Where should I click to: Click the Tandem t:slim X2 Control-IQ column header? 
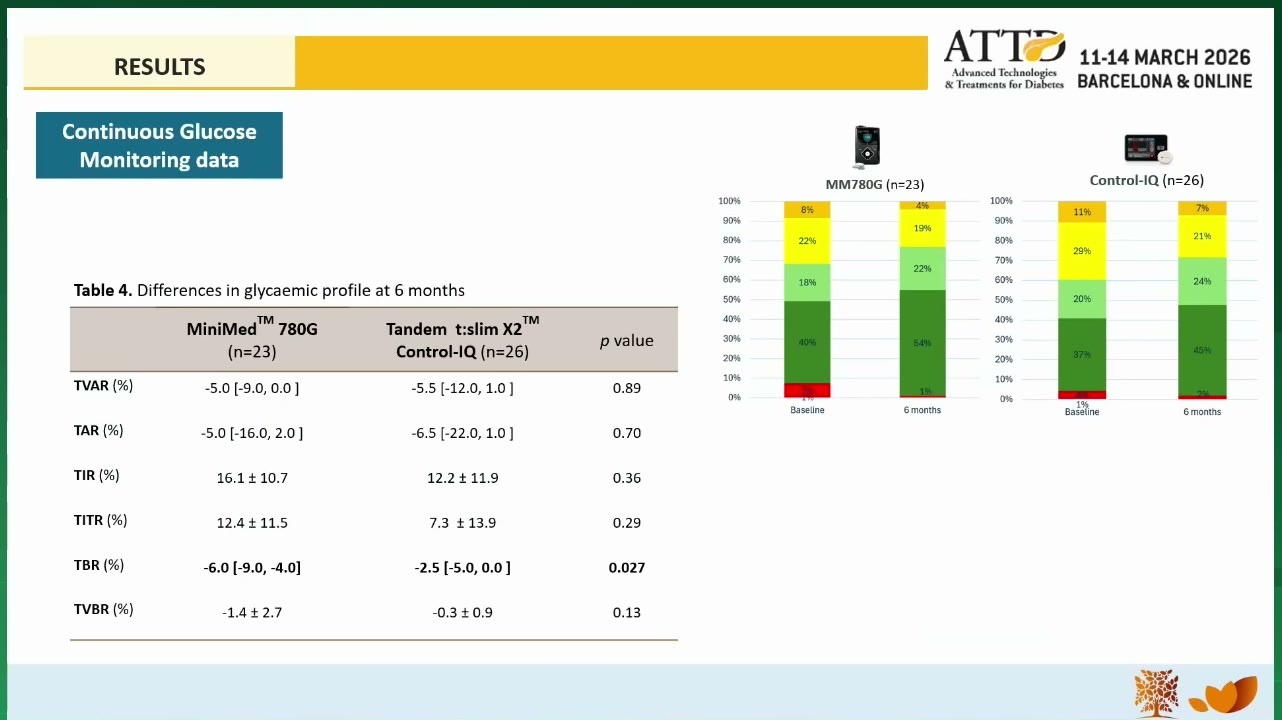463,339
